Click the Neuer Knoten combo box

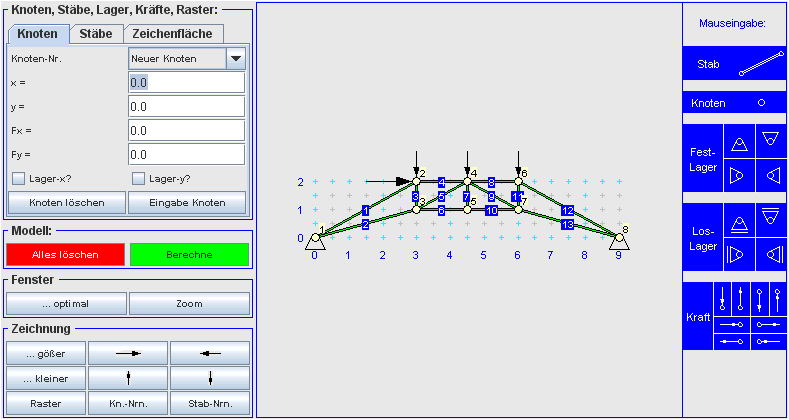pyautogui.click(x=177, y=59)
